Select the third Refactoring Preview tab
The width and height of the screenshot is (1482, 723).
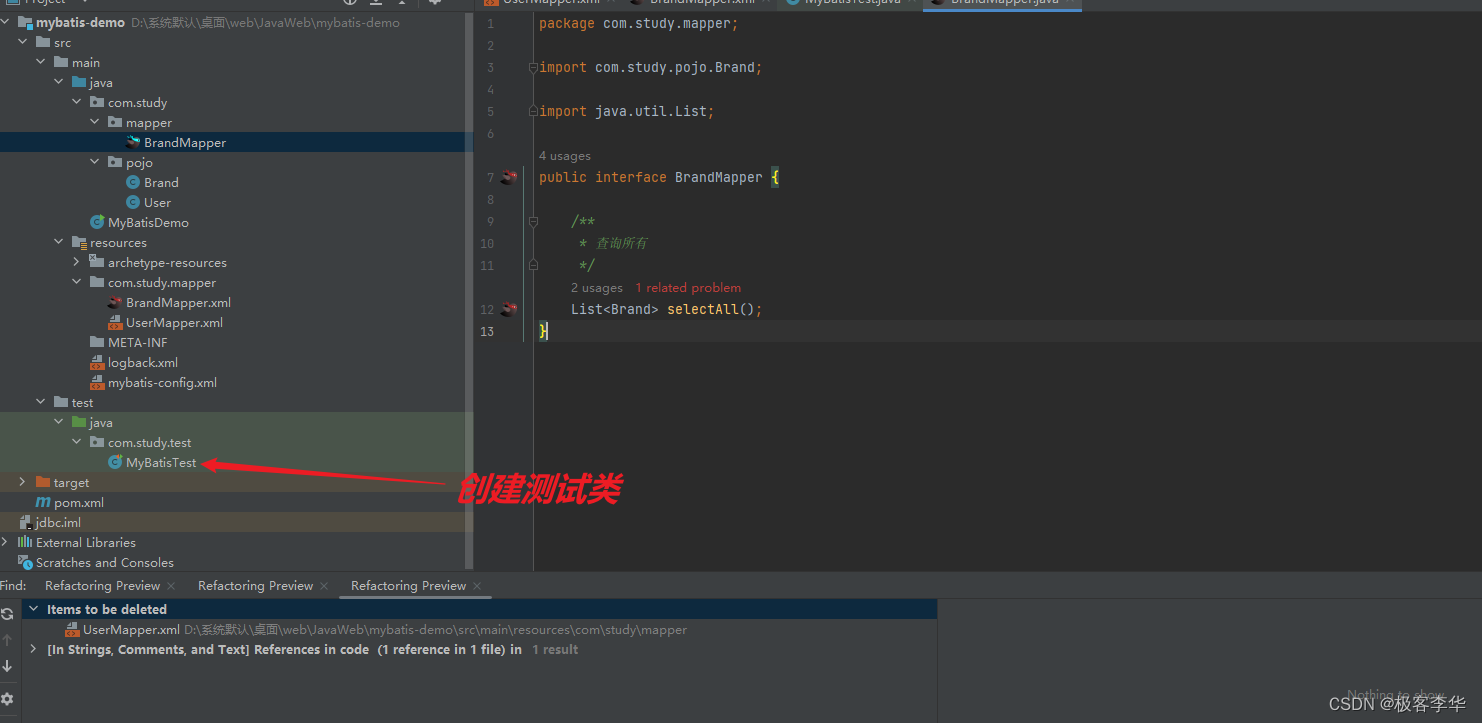[x=408, y=586]
